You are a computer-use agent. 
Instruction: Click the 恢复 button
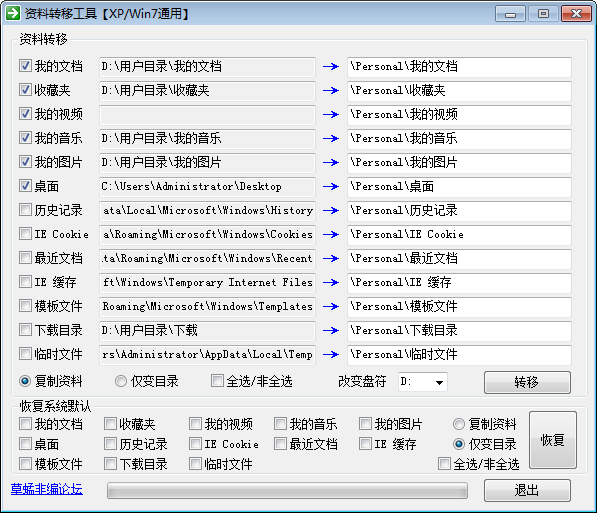[553, 440]
